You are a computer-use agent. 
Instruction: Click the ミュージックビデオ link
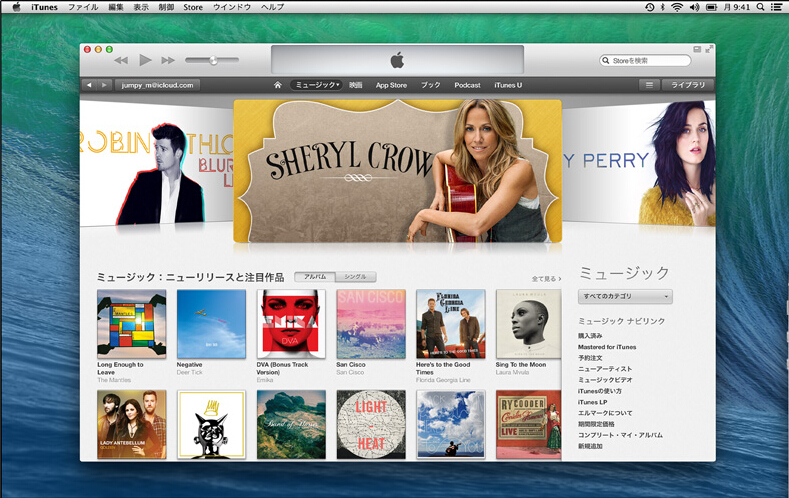[605, 380]
